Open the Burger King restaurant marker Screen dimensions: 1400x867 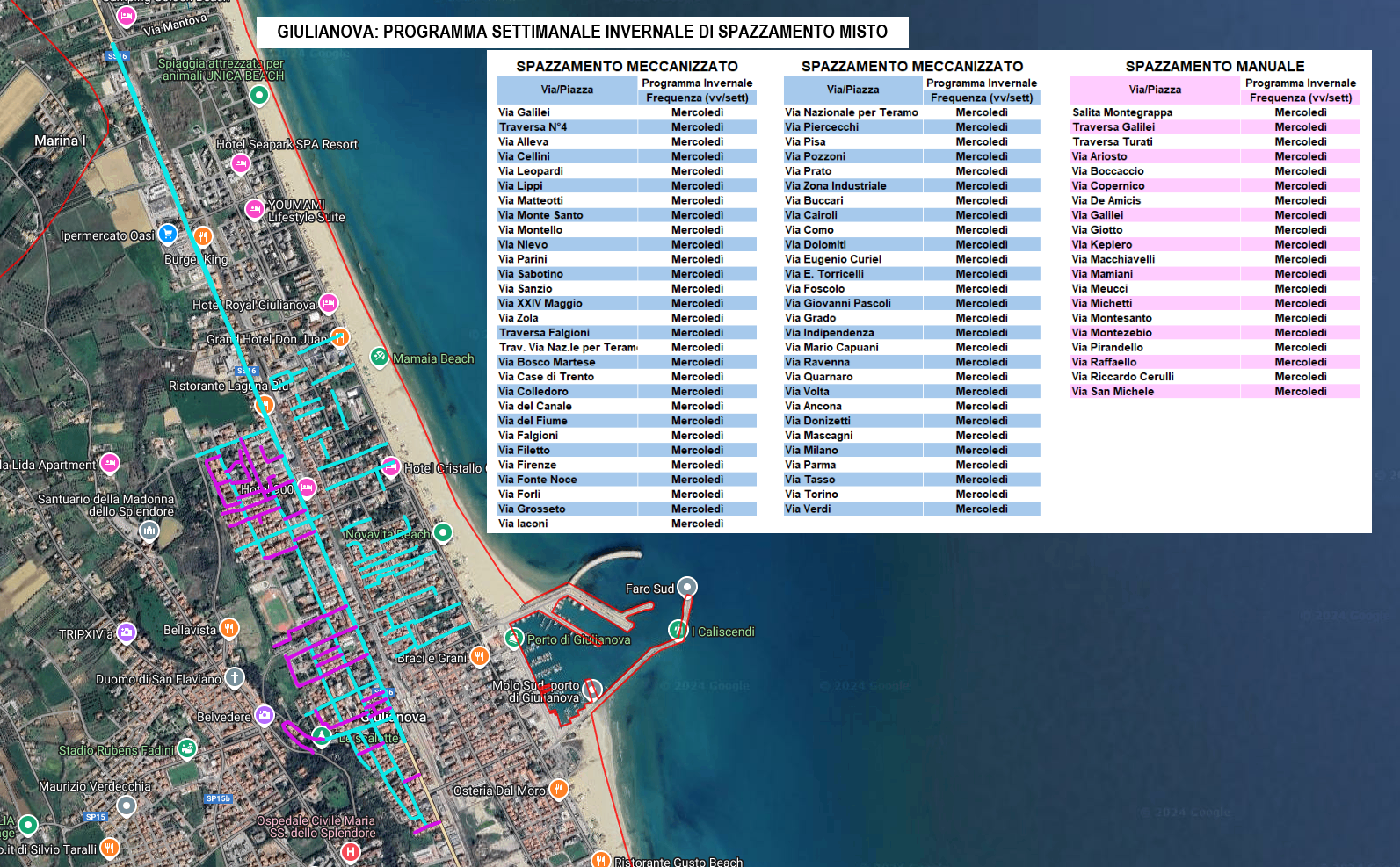pos(203,235)
